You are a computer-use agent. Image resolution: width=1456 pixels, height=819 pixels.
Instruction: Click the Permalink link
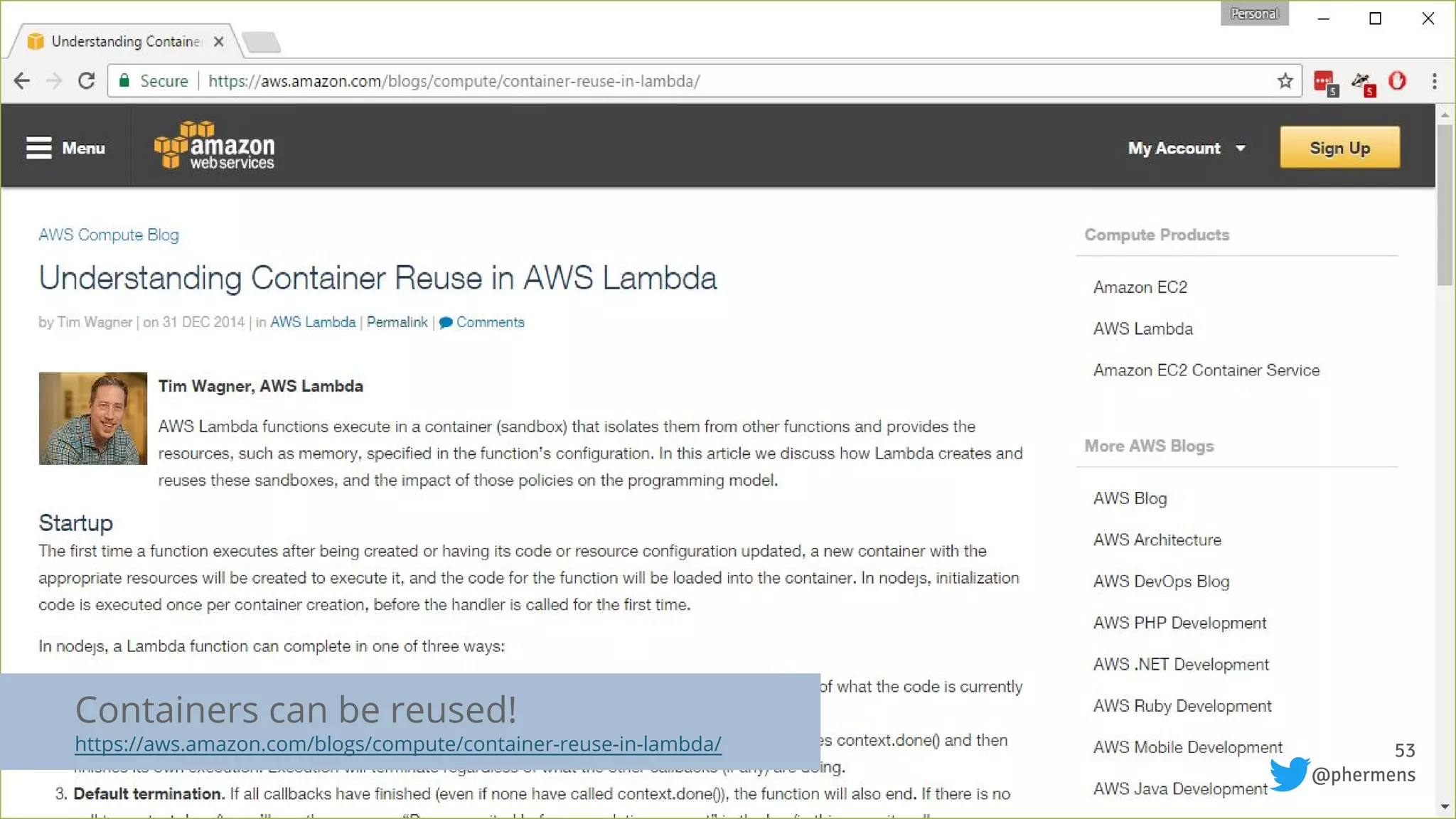click(x=397, y=322)
